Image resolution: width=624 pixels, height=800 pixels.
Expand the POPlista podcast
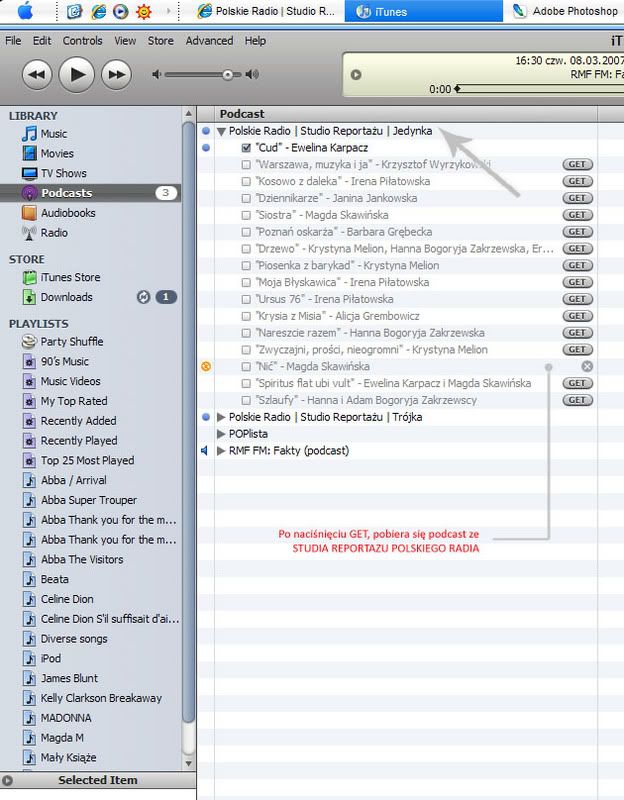221,434
